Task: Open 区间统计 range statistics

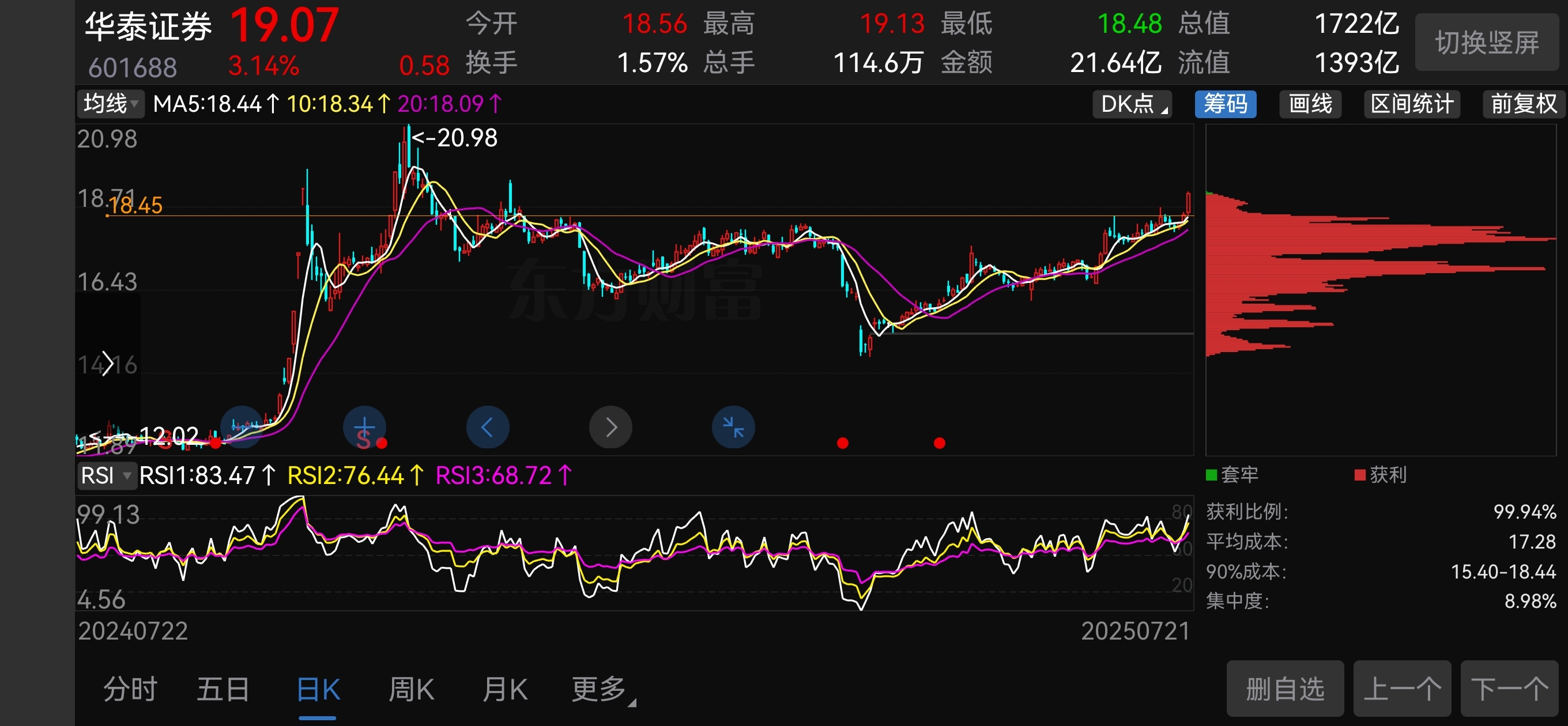Action: coord(1412,104)
